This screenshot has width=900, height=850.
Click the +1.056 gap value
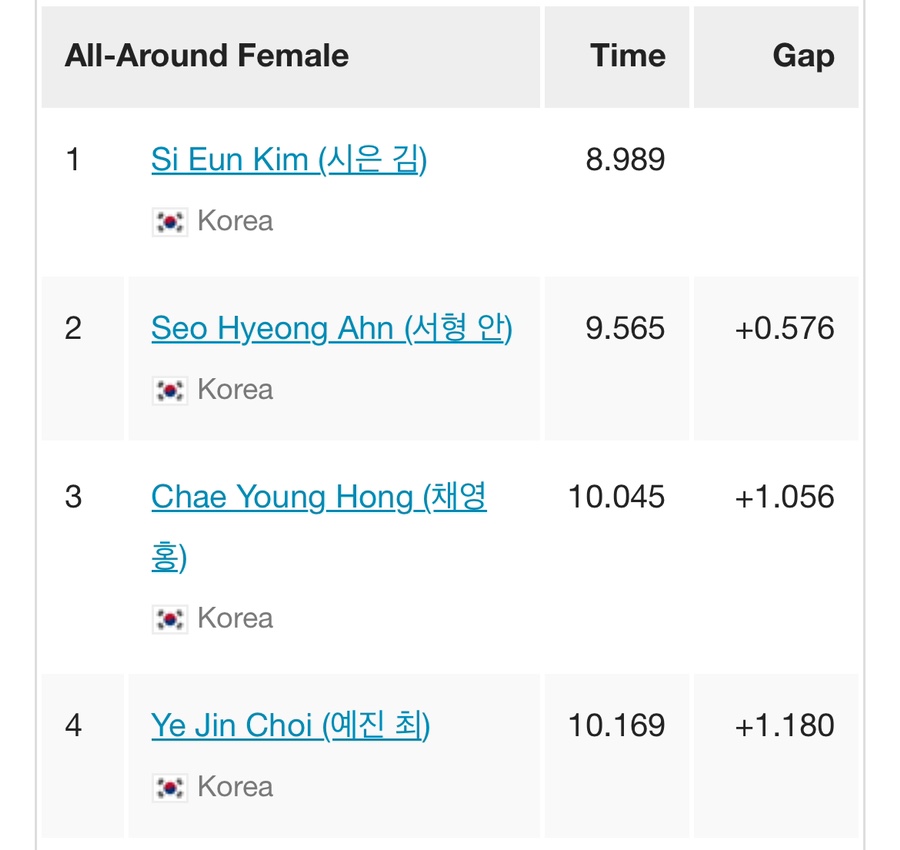(x=785, y=497)
